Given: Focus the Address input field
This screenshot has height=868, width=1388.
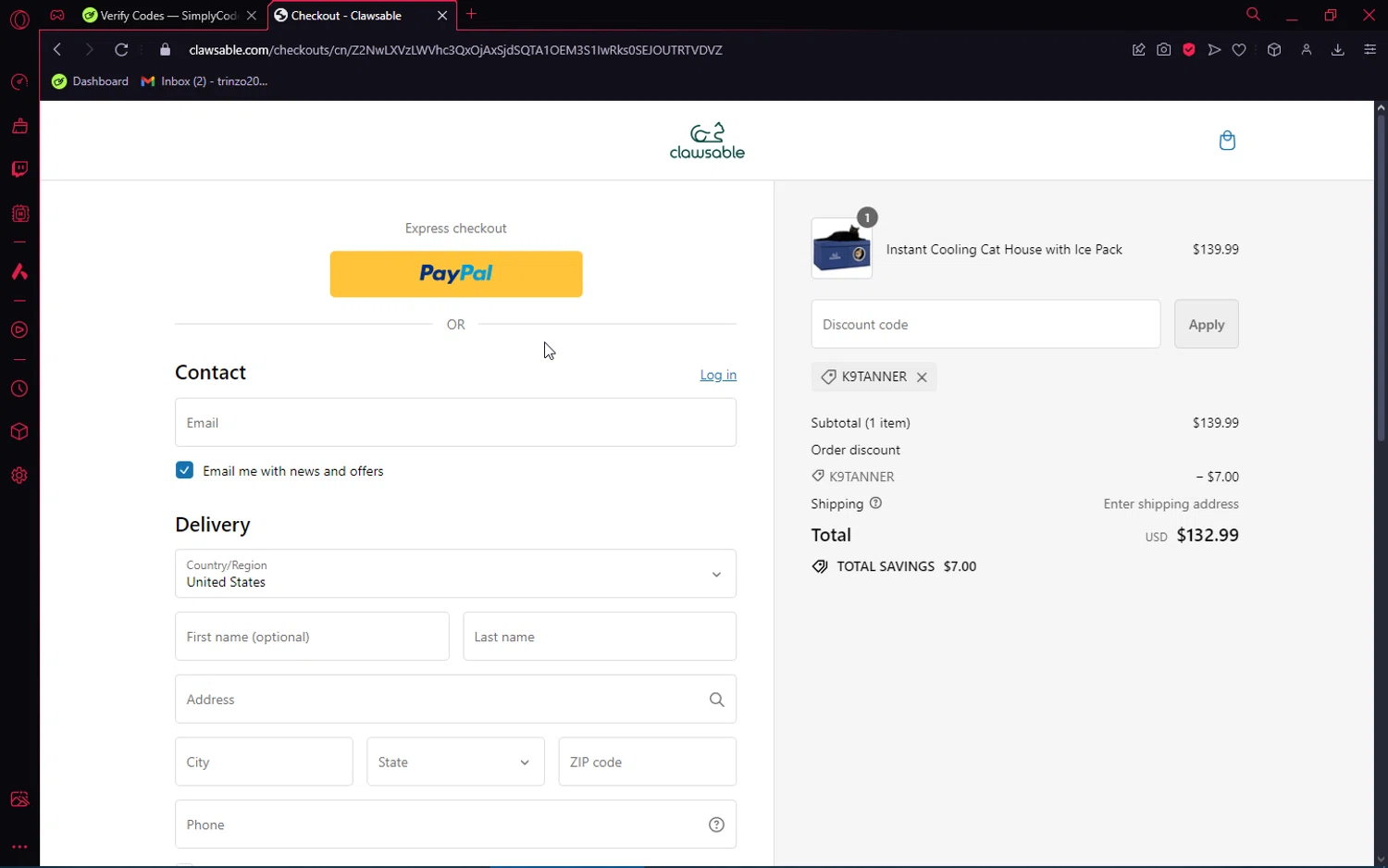Looking at the screenshot, I should pos(455,699).
